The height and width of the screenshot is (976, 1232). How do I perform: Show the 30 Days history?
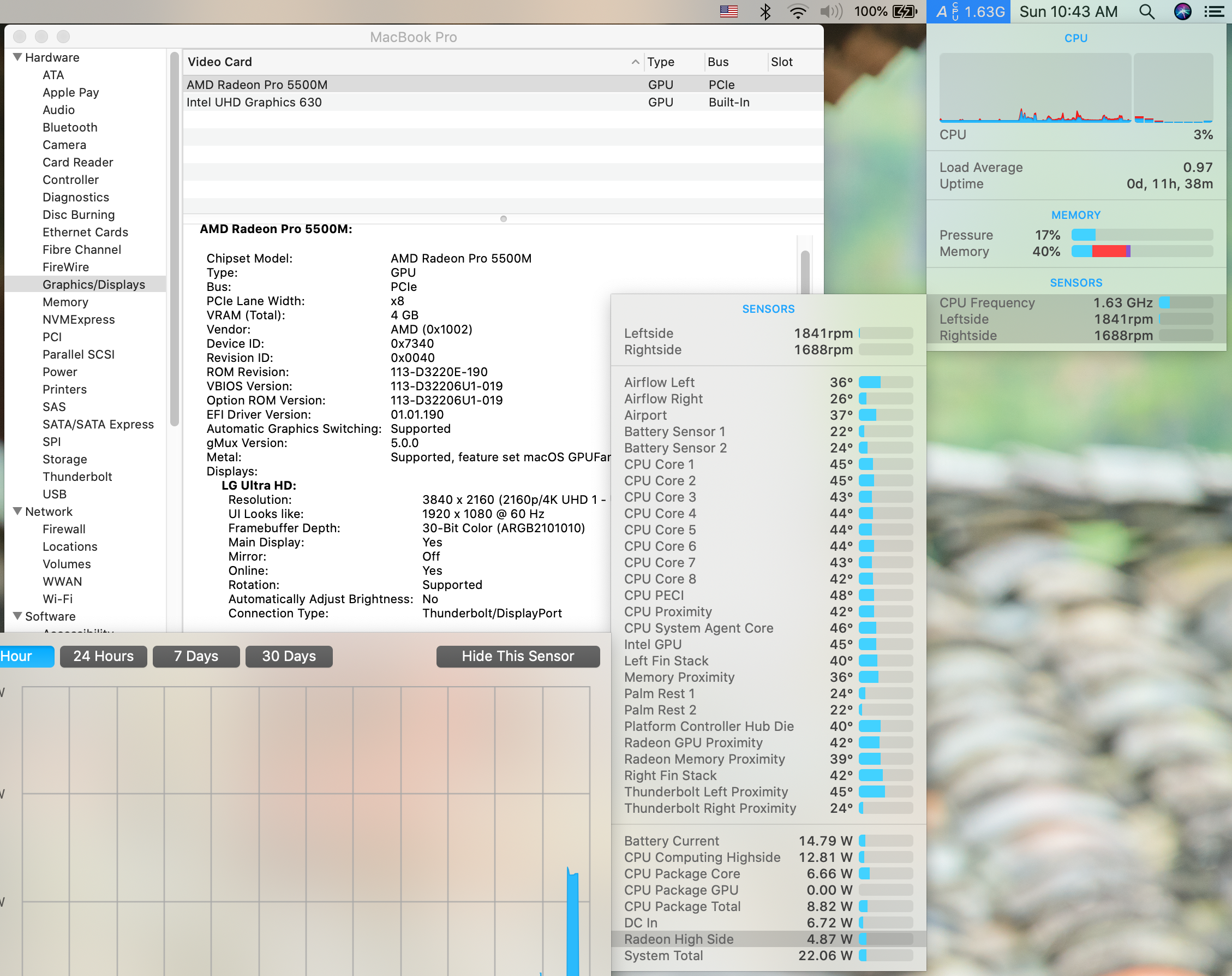click(289, 656)
